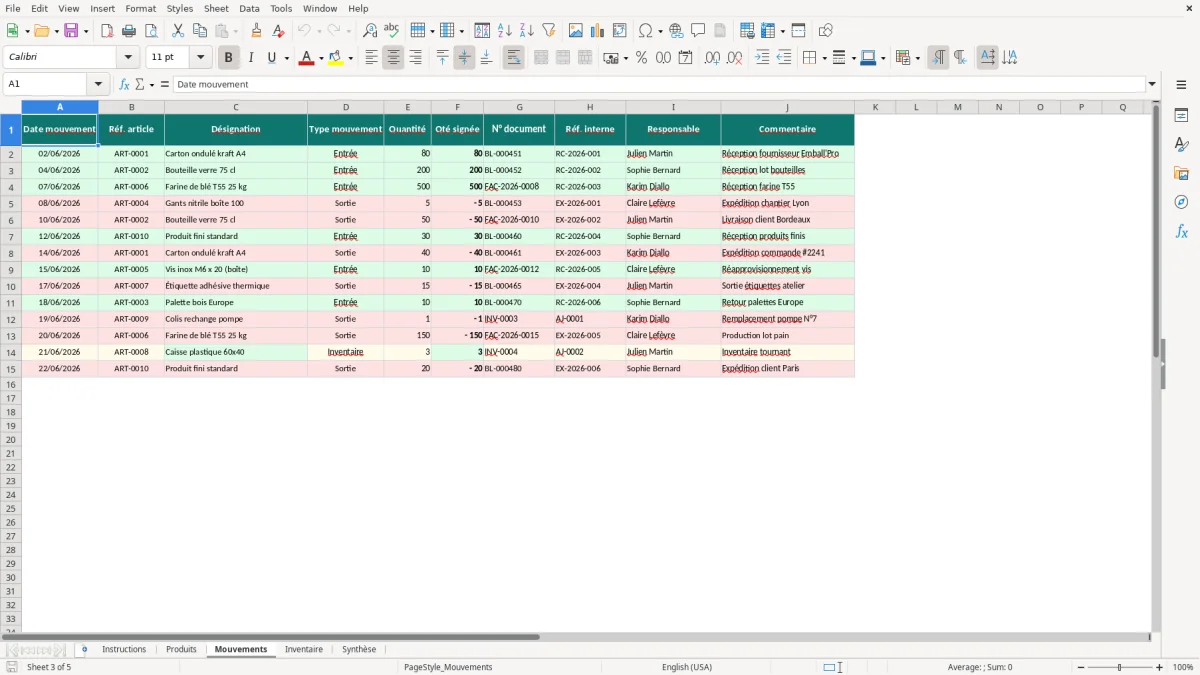Insert an image via picture icon
Image resolution: width=1200 pixels, height=675 pixels.
tap(576, 31)
